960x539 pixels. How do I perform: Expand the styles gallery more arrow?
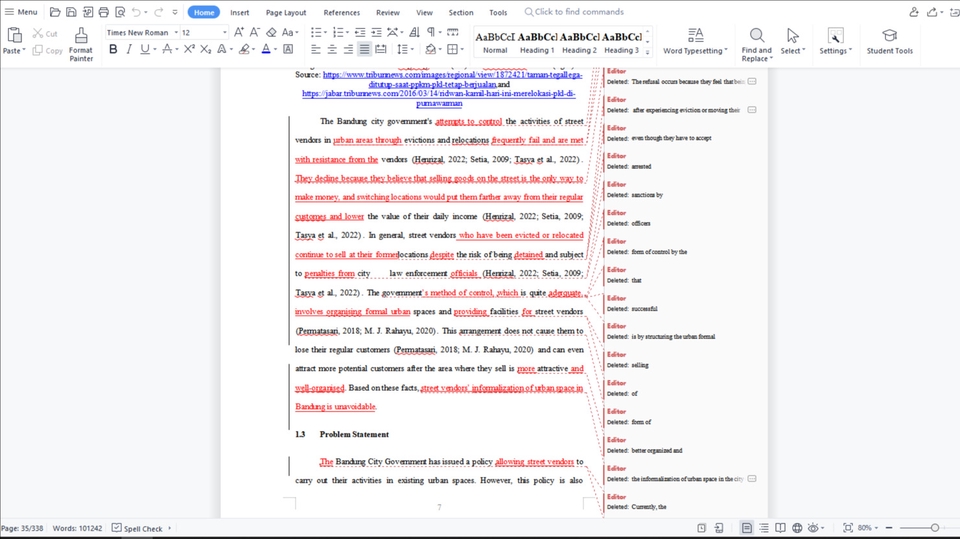pos(648,53)
